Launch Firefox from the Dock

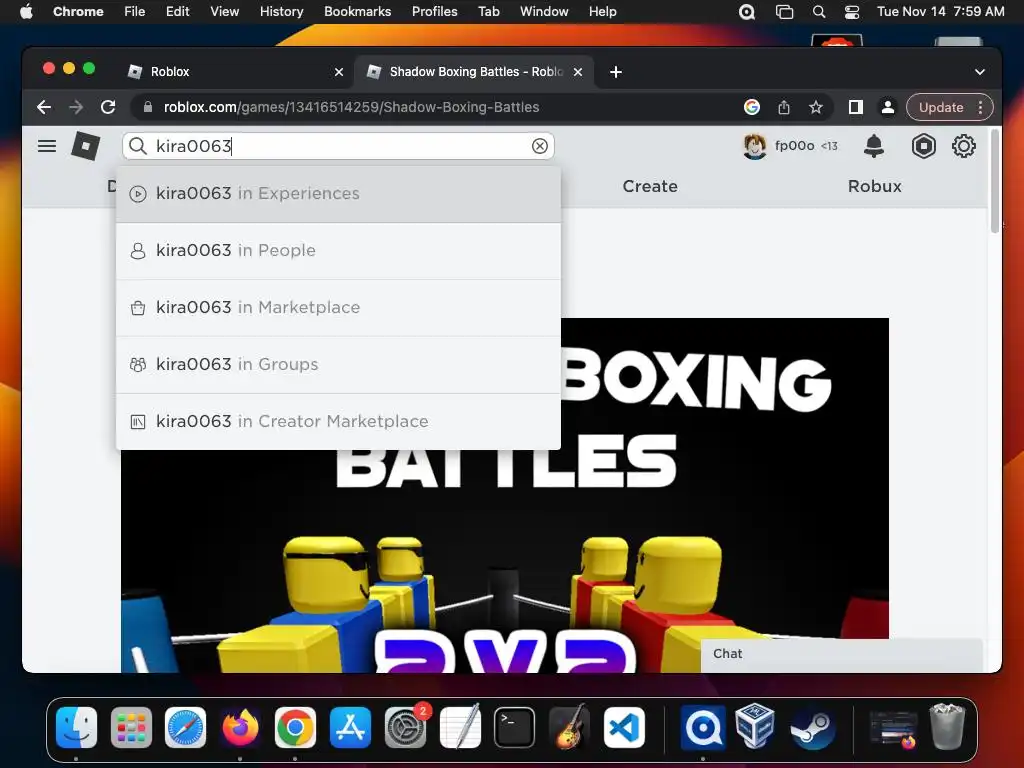[240, 728]
